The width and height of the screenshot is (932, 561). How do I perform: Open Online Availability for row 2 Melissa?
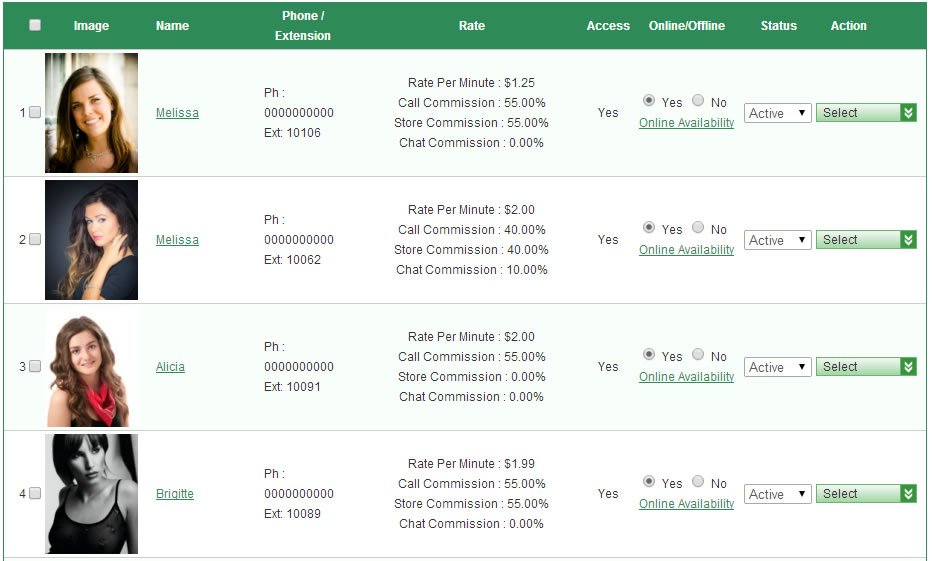686,250
